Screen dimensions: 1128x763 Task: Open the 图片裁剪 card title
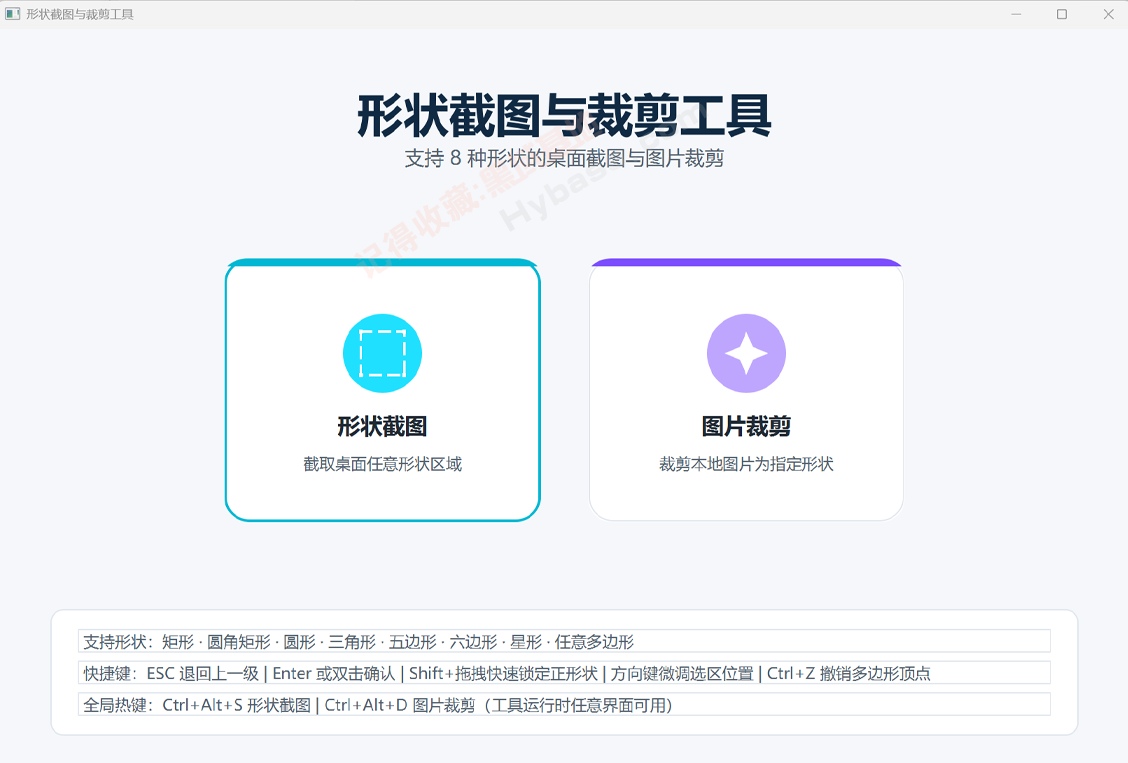coord(746,426)
